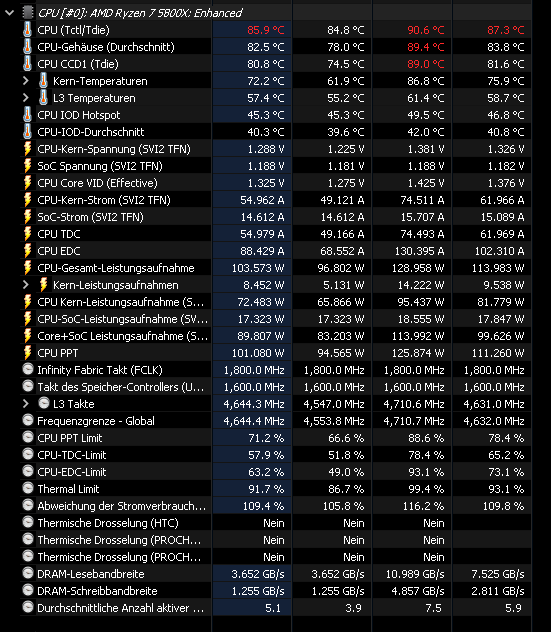Click the 1.181 V SoC Spannung minimum value

[x=346, y=166]
